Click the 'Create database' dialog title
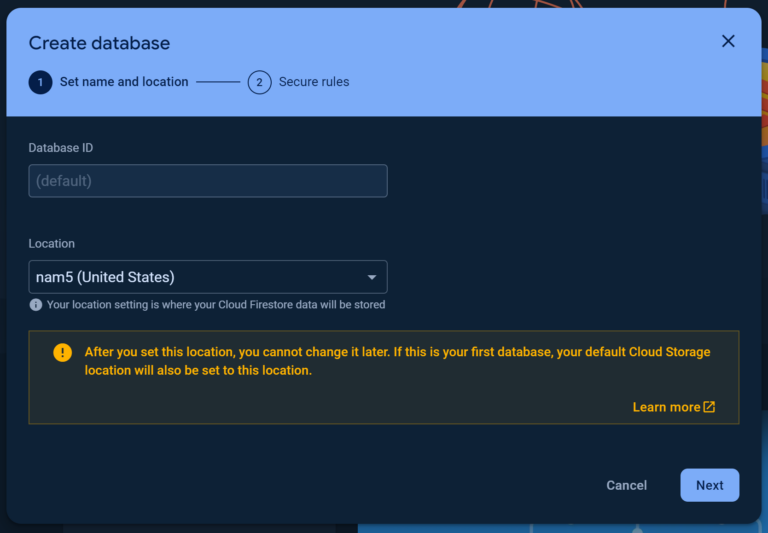This screenshot has height=533, width=768. point(99,43)
